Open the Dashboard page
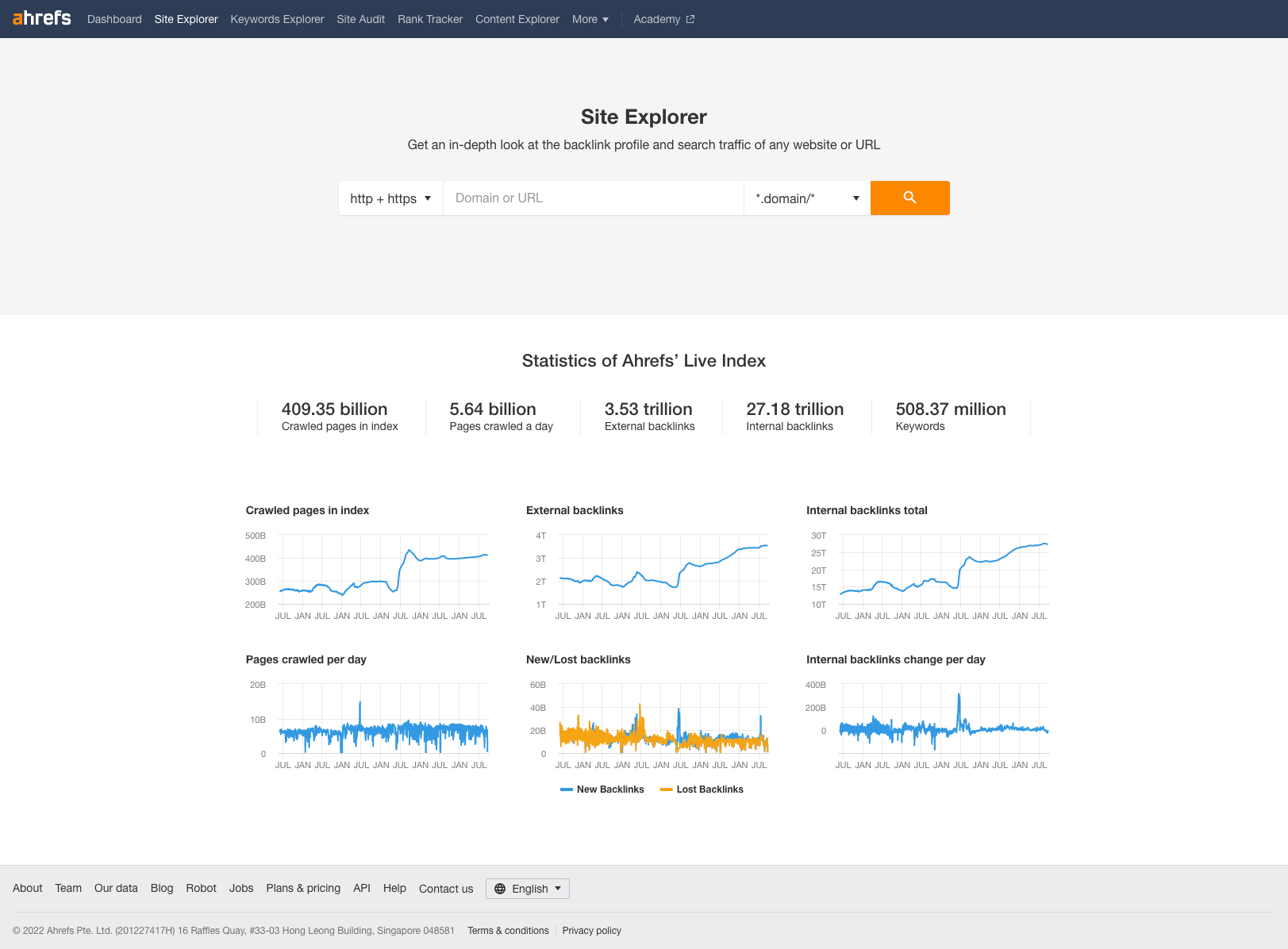Screen dimensions: 1288x949 pyautogui.click(x=114, y=19)
